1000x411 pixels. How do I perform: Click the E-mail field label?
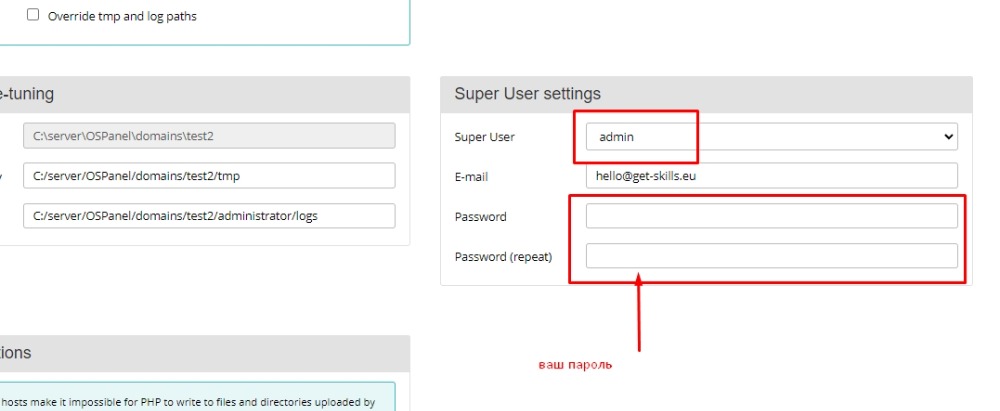[x=472, y=177]
